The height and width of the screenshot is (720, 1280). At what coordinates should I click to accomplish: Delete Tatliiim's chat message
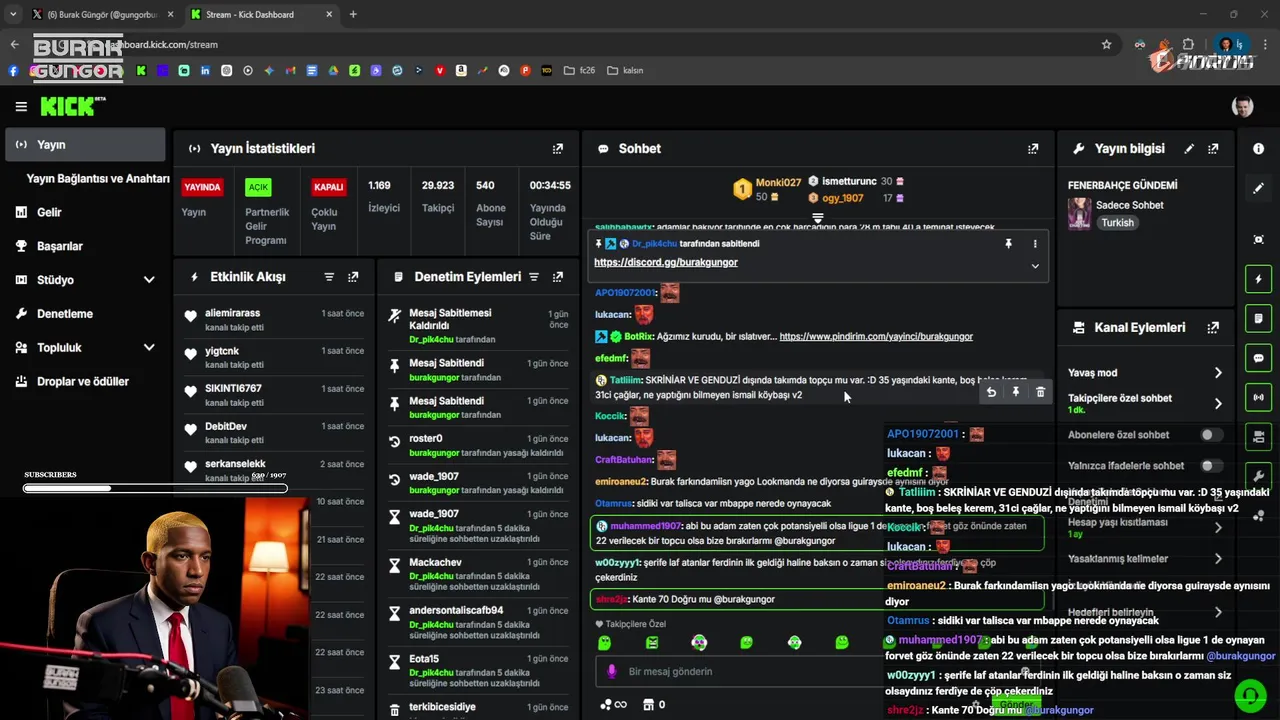[1040, 392]
